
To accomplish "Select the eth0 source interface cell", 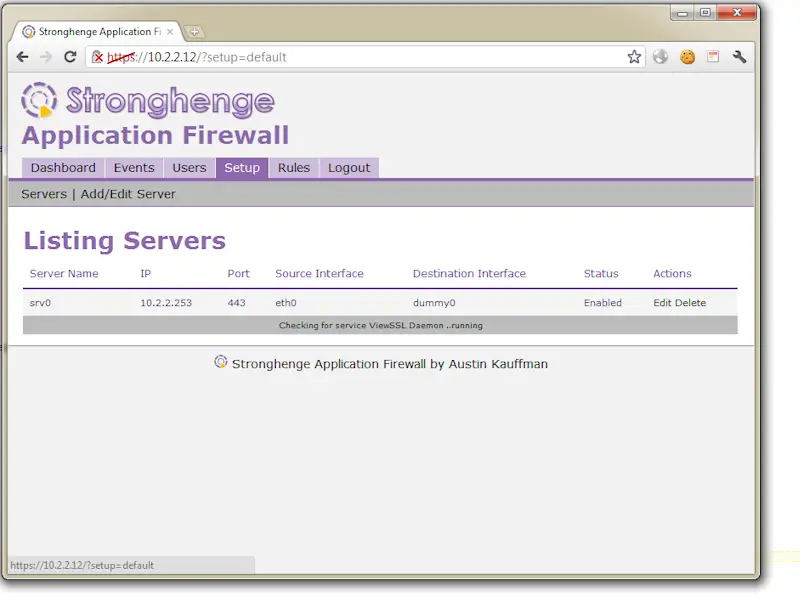I will (286, 303).
